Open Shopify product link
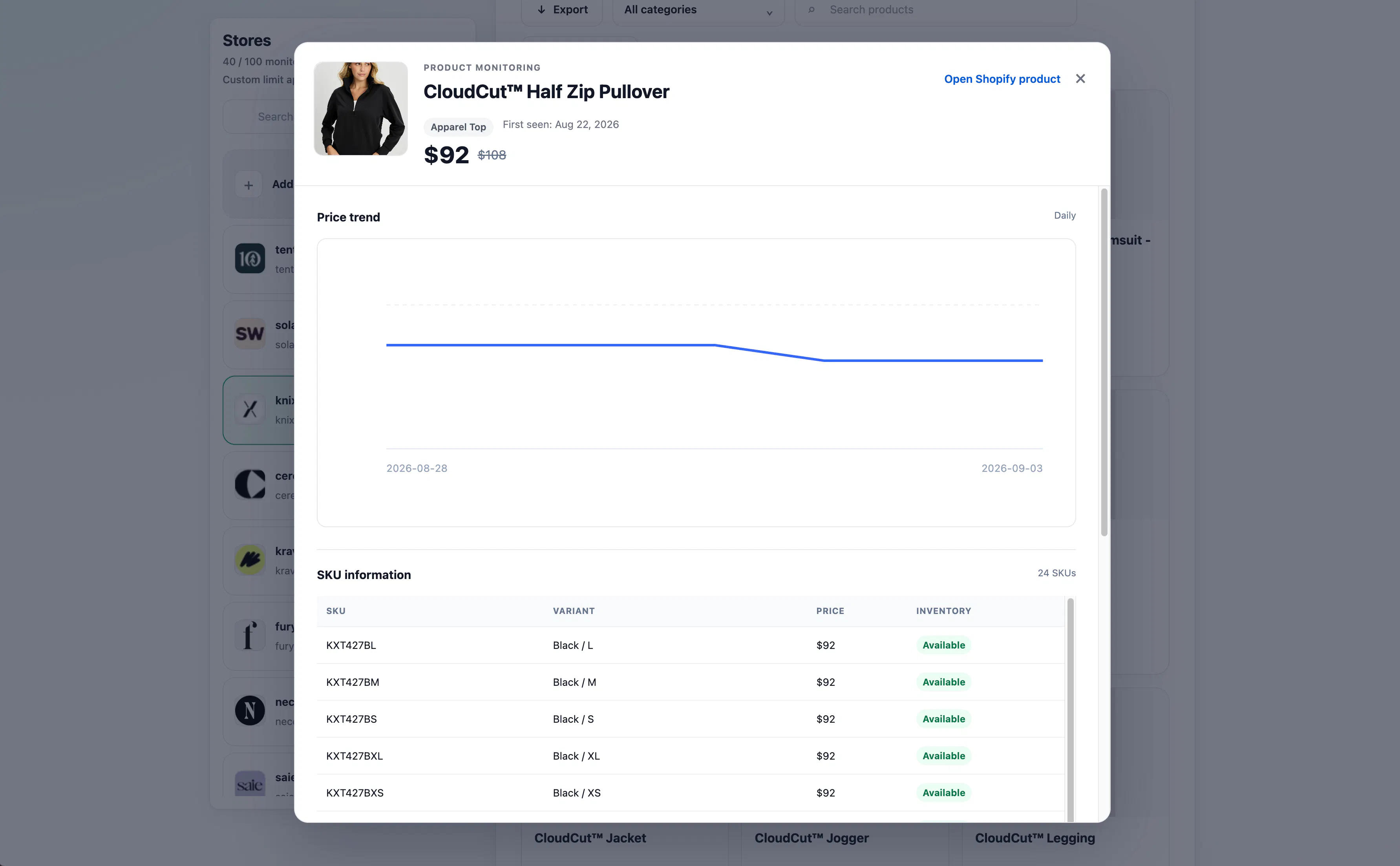The height and width of the screenshot is (866, 1400). click(x=1002, y=79)
